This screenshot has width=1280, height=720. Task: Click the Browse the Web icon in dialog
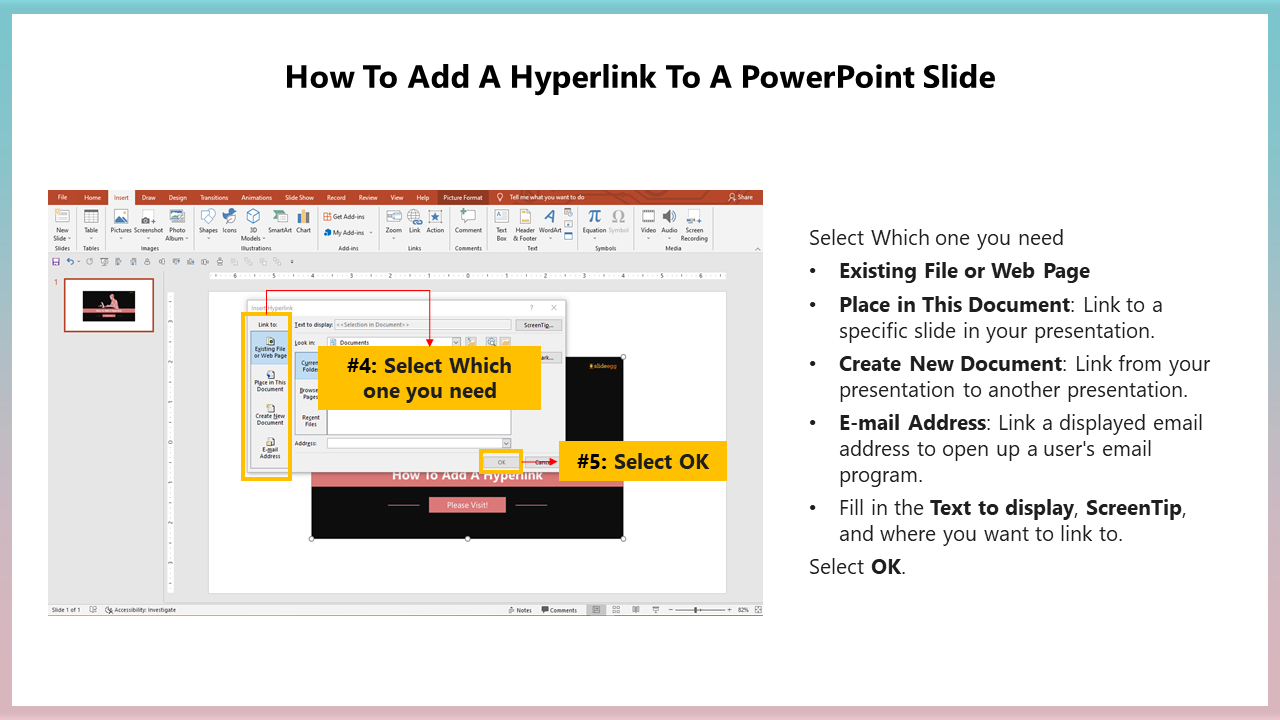click(x=491, y=342)
